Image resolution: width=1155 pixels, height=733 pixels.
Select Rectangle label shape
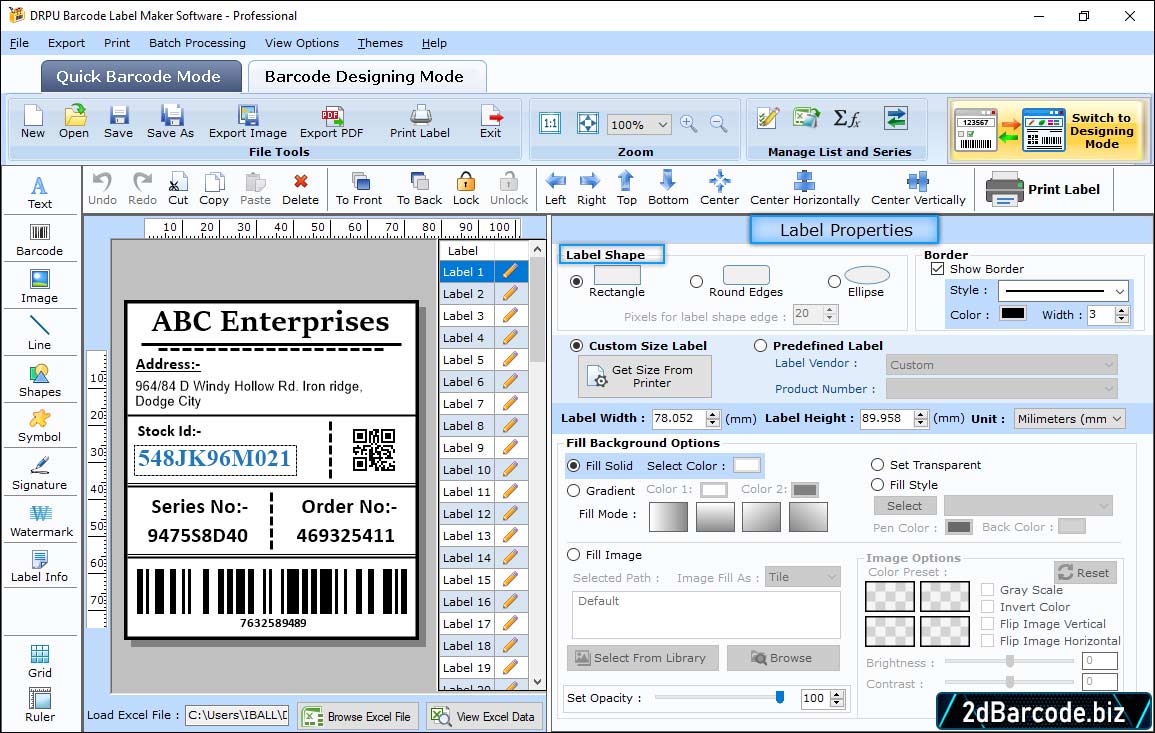[577, 281]
